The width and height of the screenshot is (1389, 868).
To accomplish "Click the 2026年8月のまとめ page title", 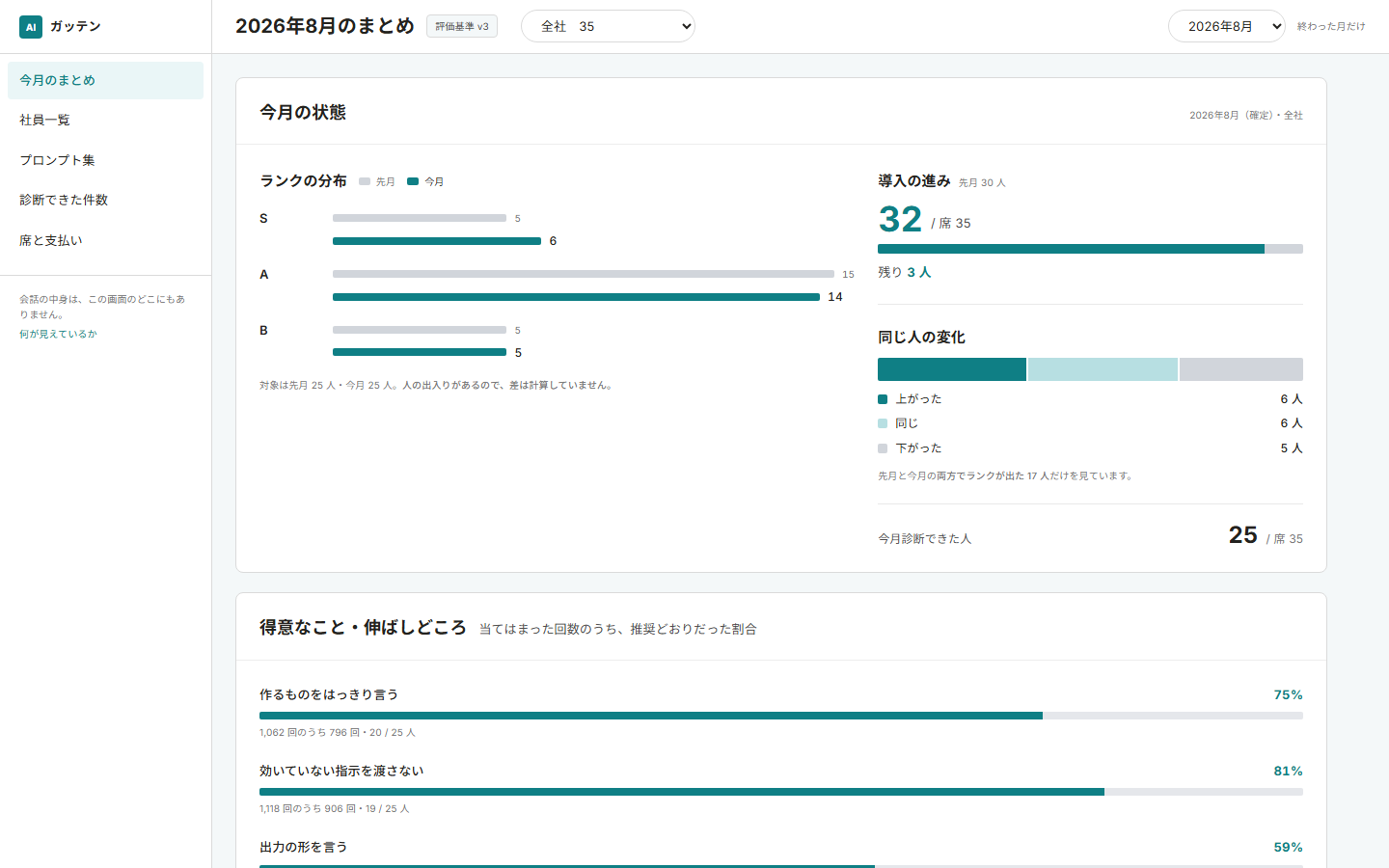I will point(325,26).
